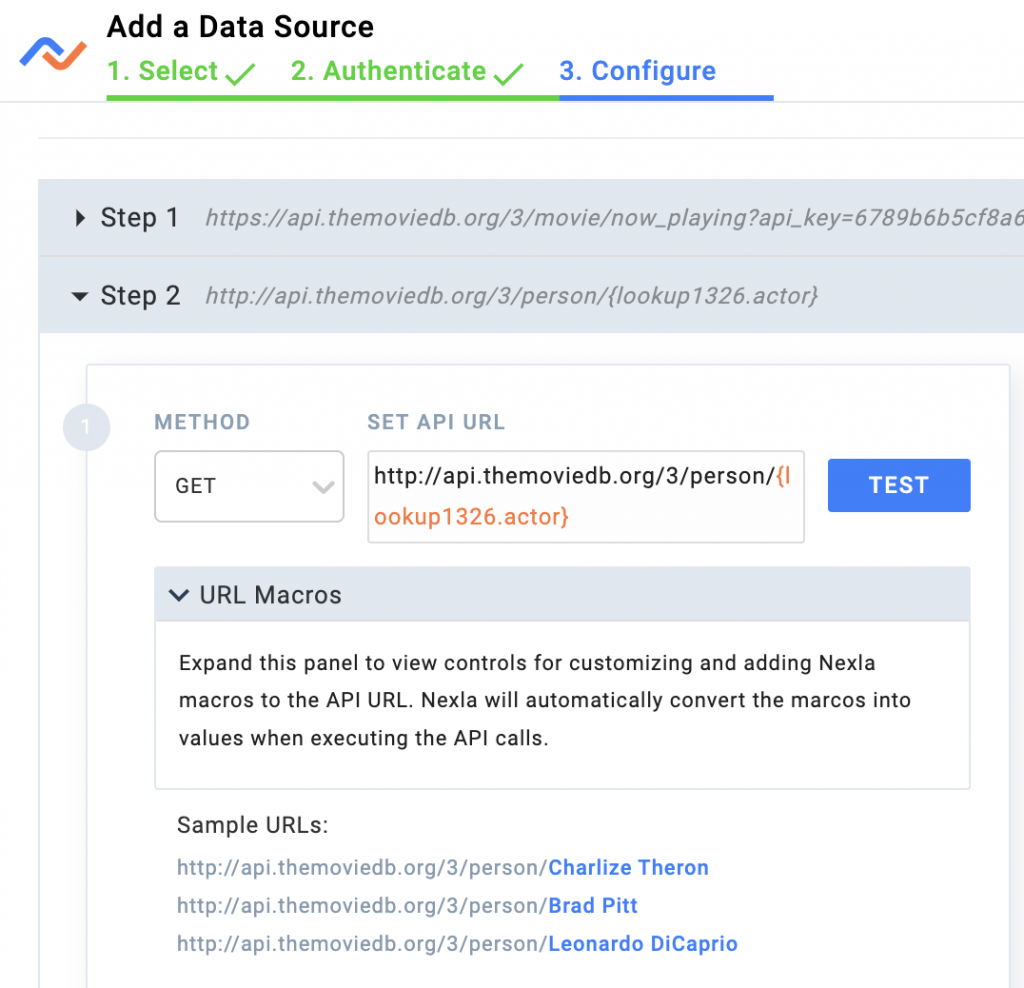Click the step number badge beside METHOD
1024x988 pixels.
pyautogui.click(x=86, y=427)
